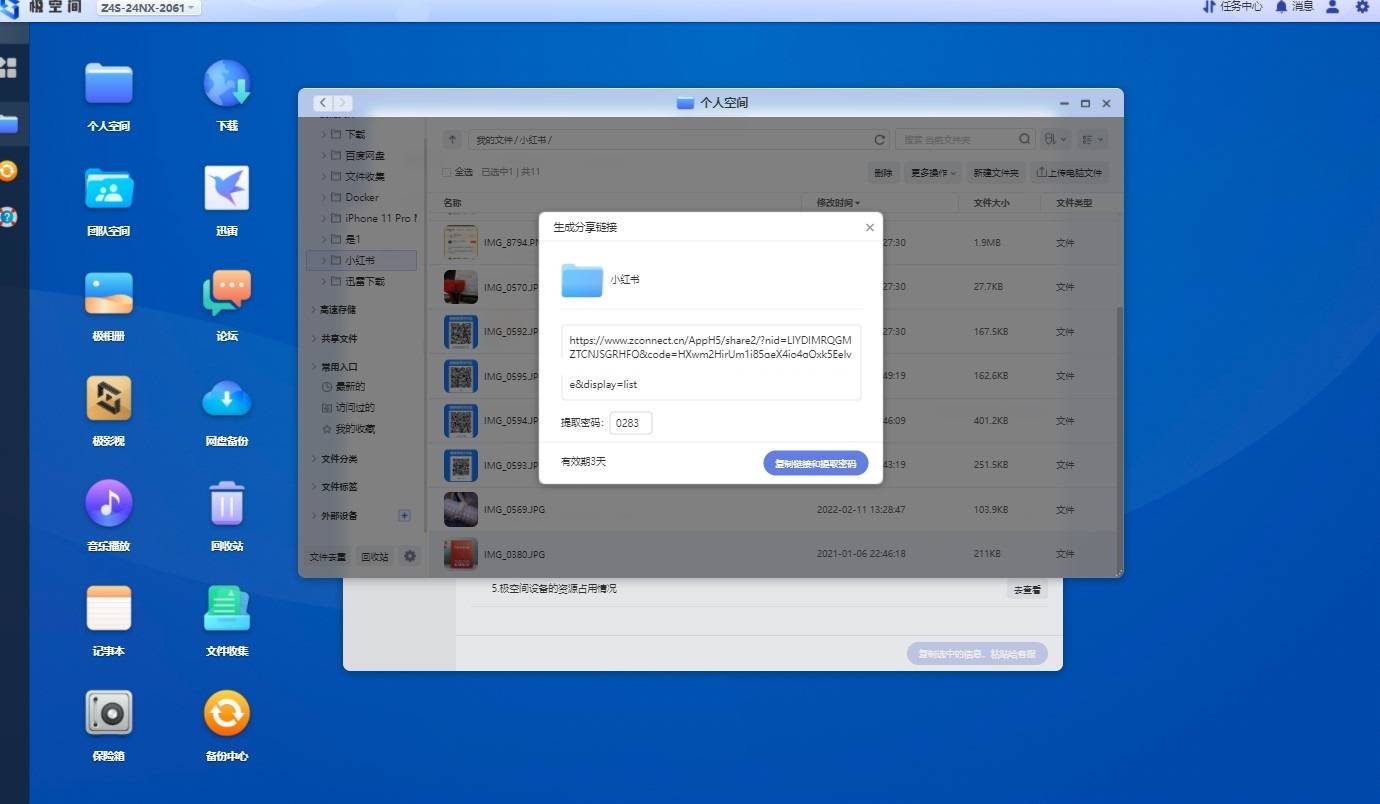Open the device name Z4S-24NX-2061 dropdown

pos(148,8)
